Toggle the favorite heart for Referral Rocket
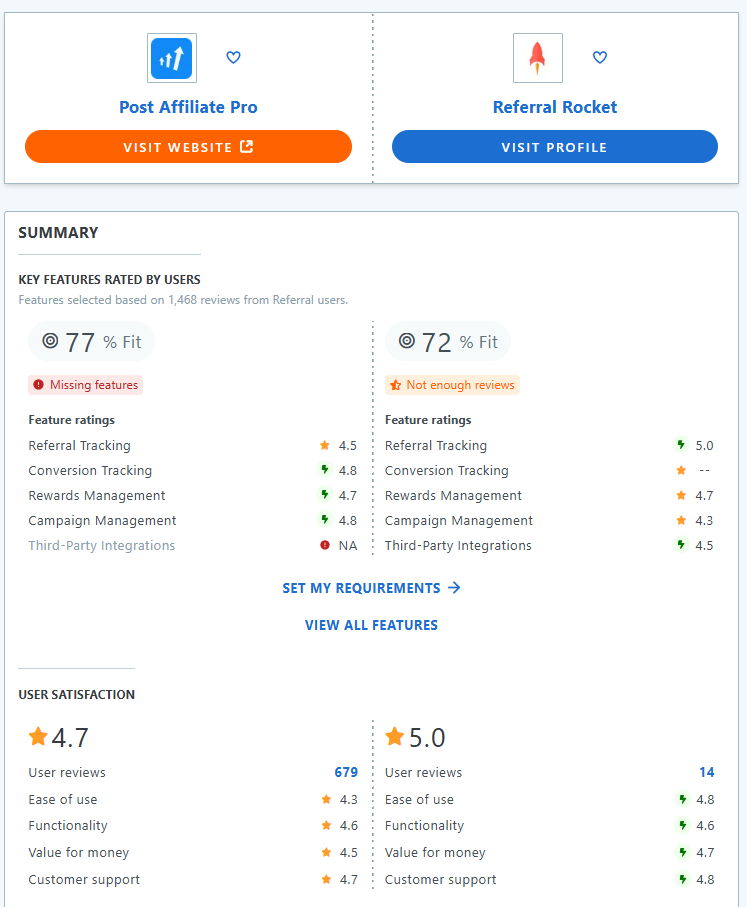The height and width of the screenshot is (907, 747). pos(600,57)
